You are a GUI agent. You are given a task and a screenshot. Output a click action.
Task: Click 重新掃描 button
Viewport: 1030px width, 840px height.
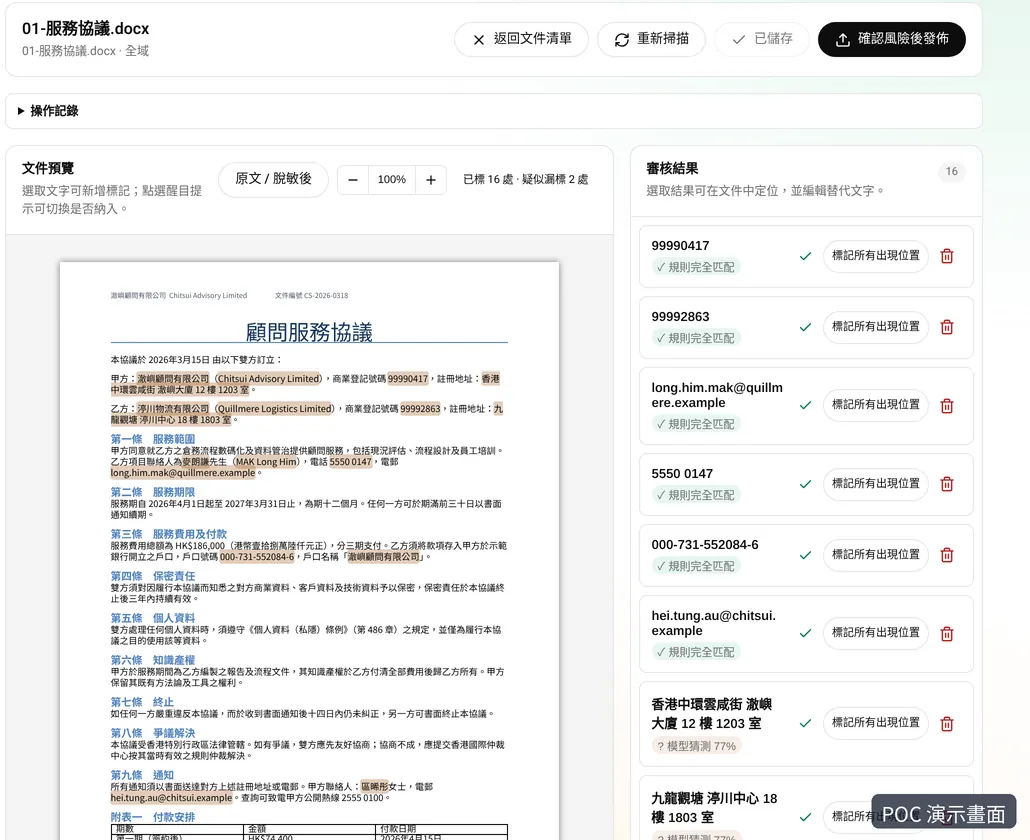pyautogui.click(x=652, y=39)
